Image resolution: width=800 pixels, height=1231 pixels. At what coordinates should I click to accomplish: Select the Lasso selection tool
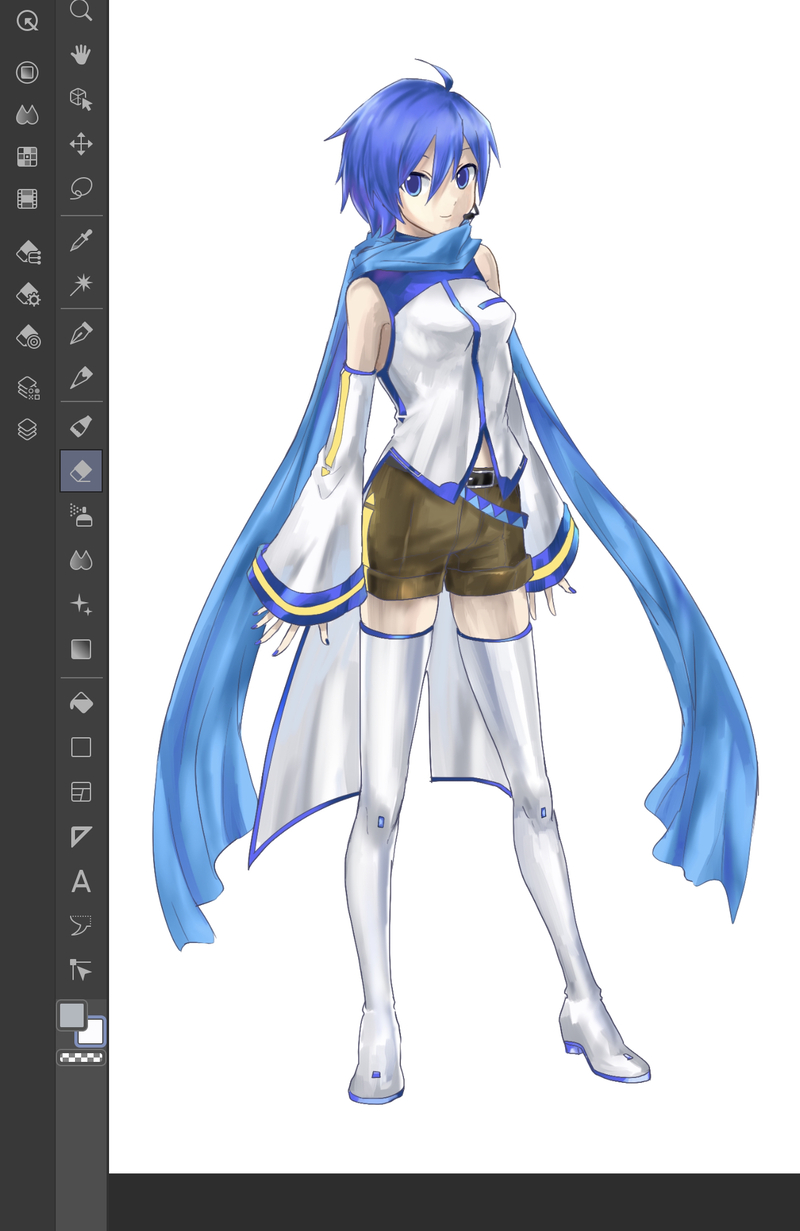(x=81, y=188)
